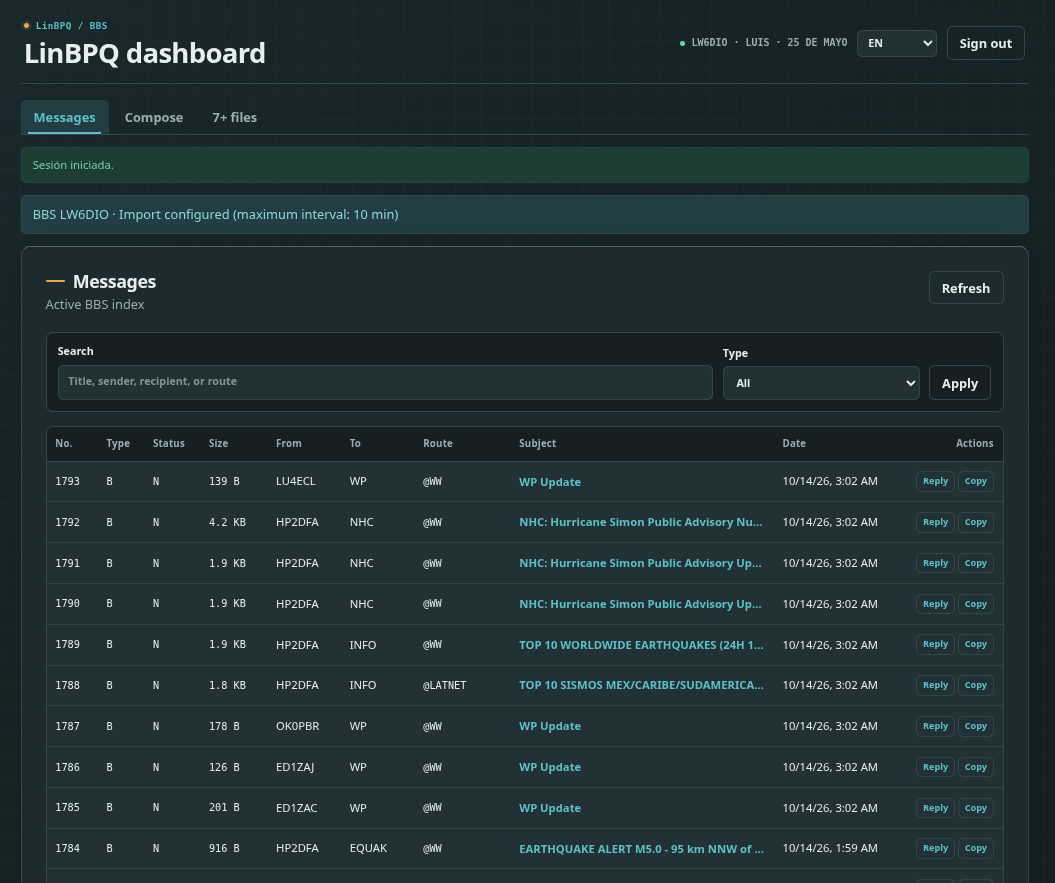Open the Messages tab

tap(65, 117)
